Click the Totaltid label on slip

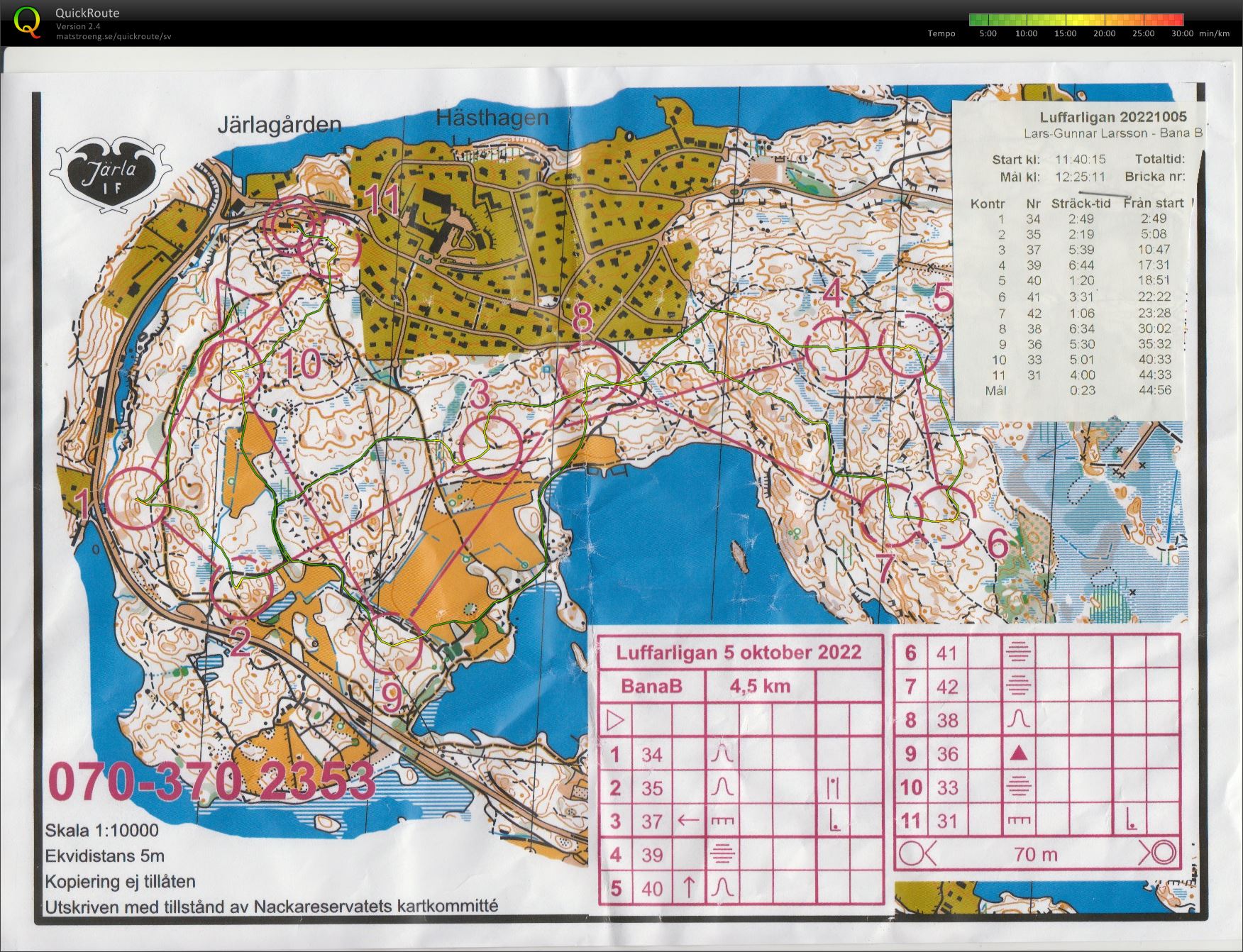tap(1160, 159)
